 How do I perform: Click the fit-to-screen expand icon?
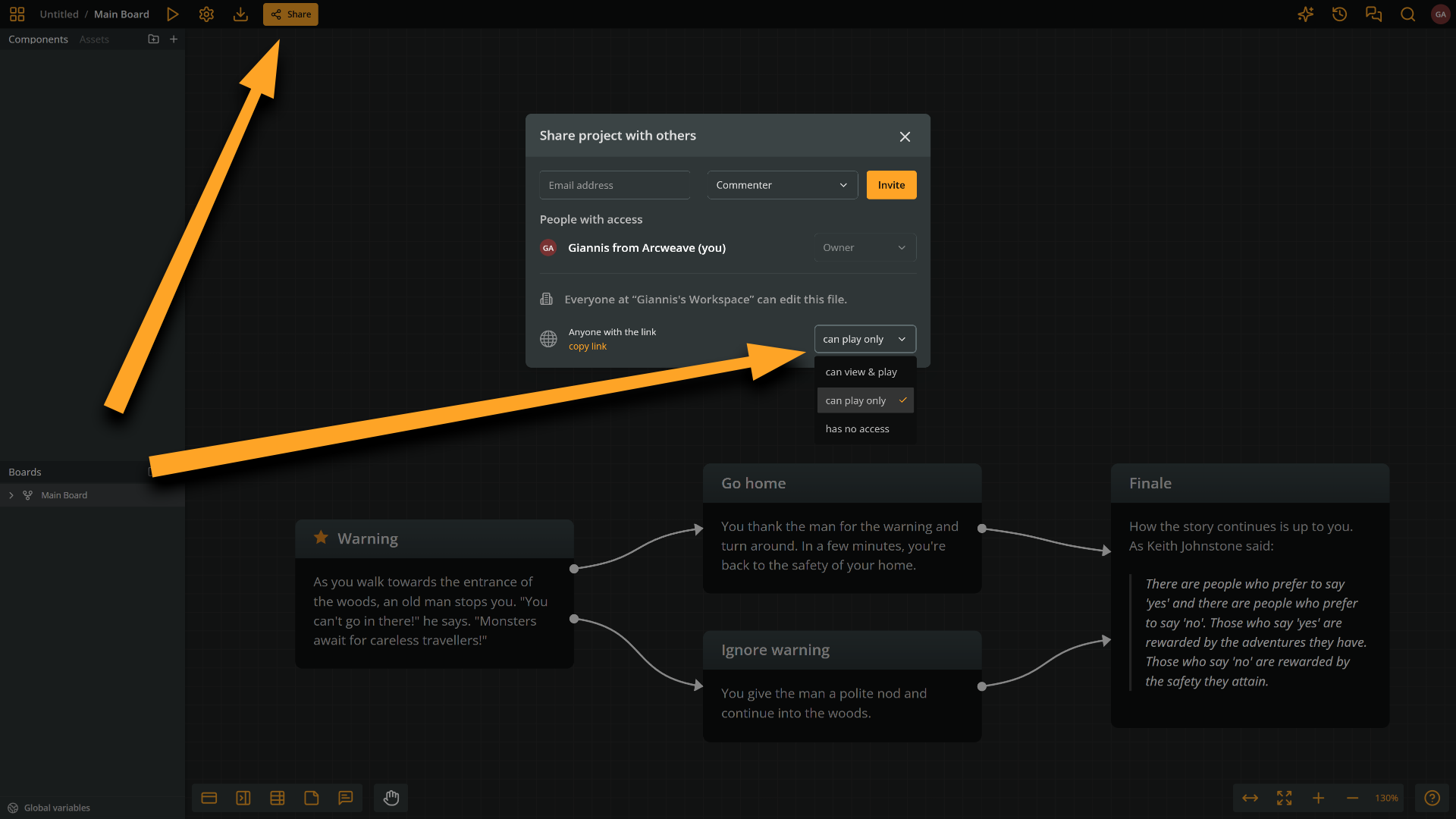pyautogui.click(x=1284, y=798)
